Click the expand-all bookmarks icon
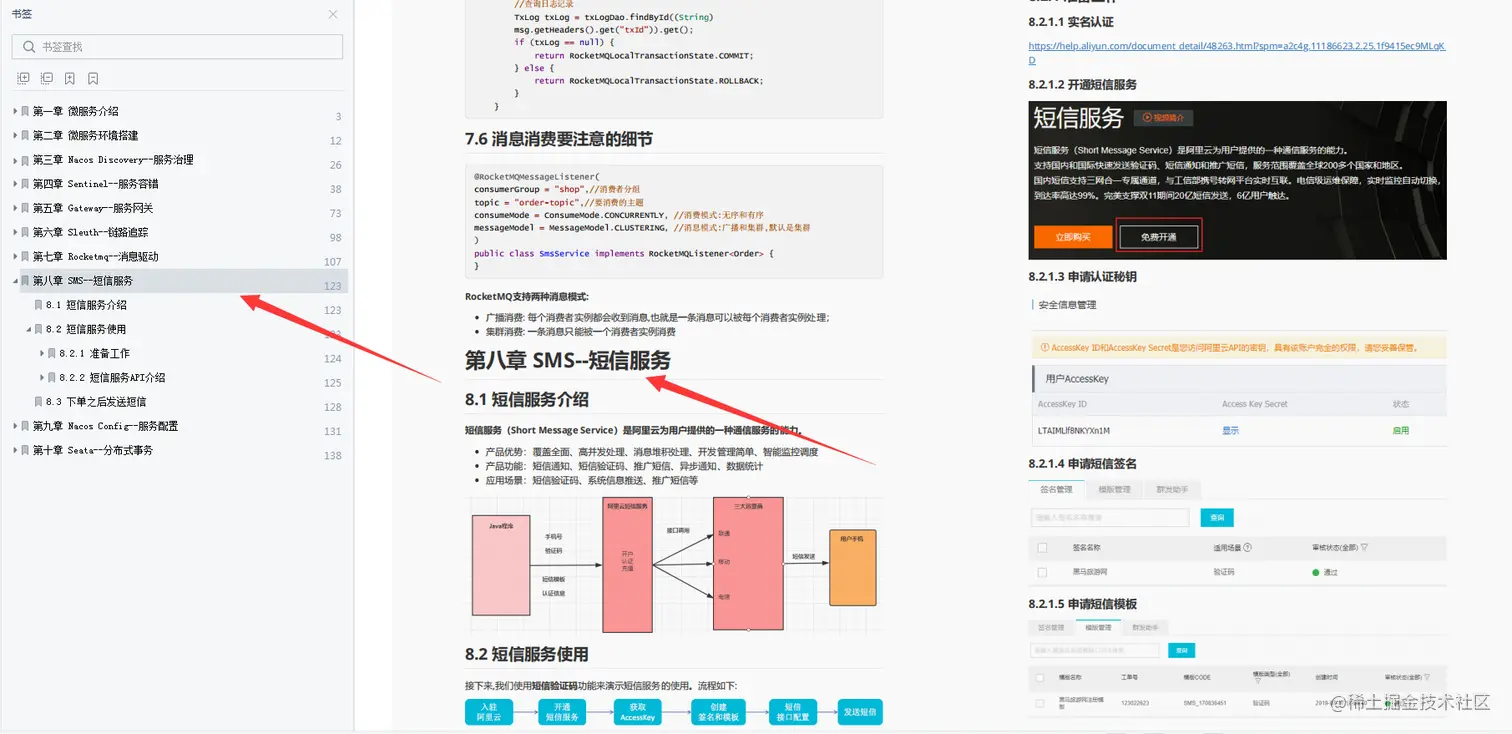 (23, 78)
